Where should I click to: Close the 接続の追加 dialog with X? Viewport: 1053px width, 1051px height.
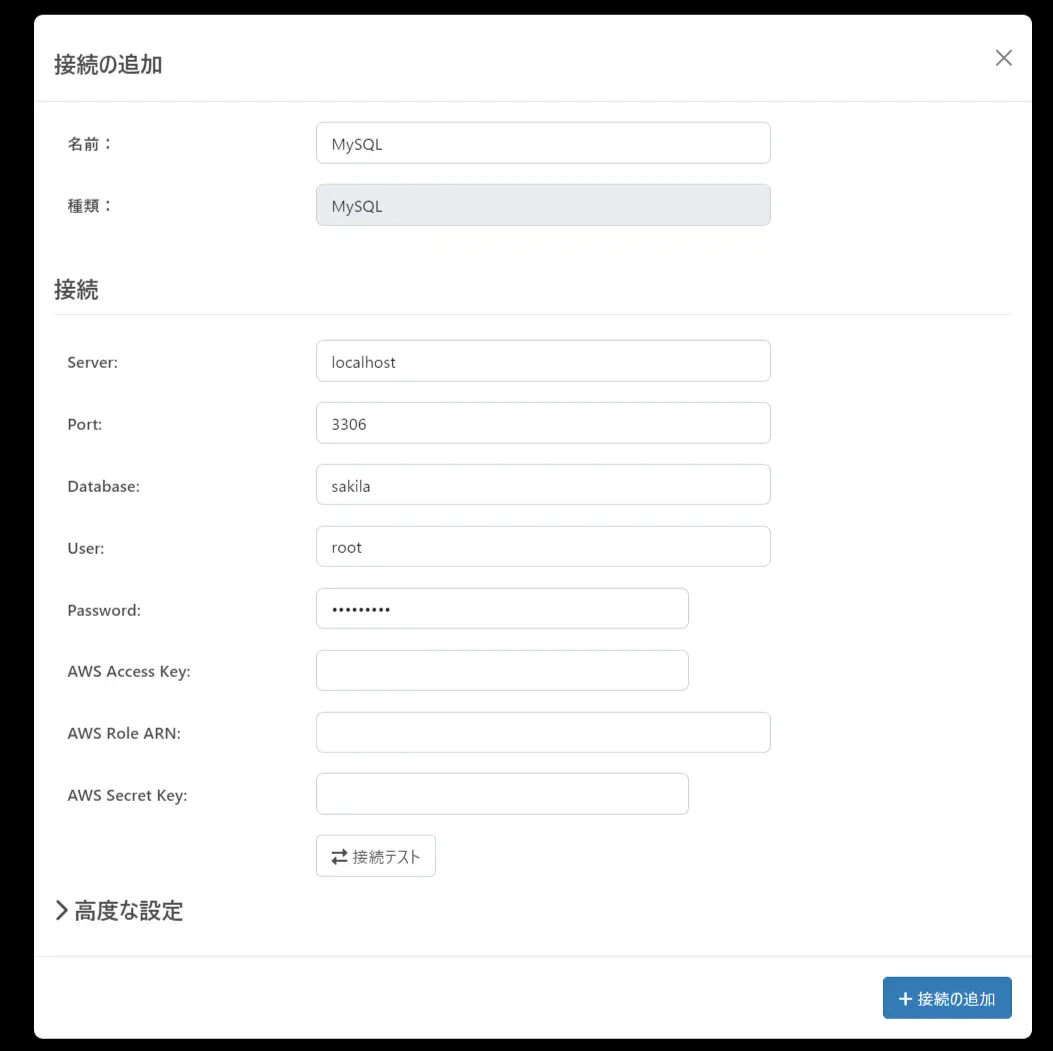(x=1003, y=58)
